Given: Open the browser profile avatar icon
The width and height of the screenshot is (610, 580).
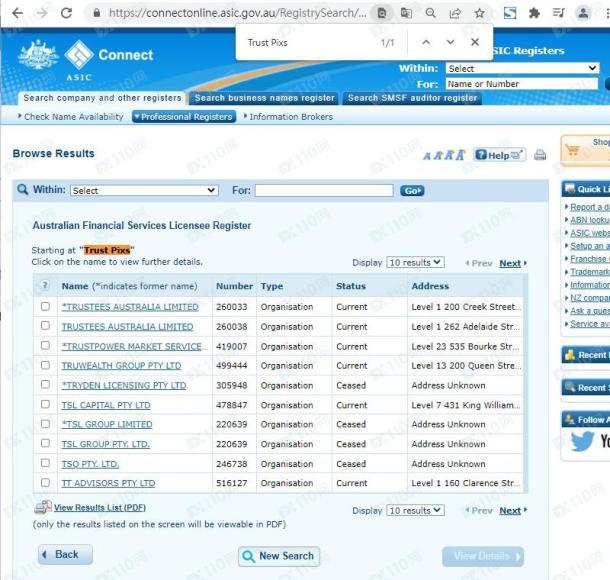Looking at the screenshot, I should [583, 13].
